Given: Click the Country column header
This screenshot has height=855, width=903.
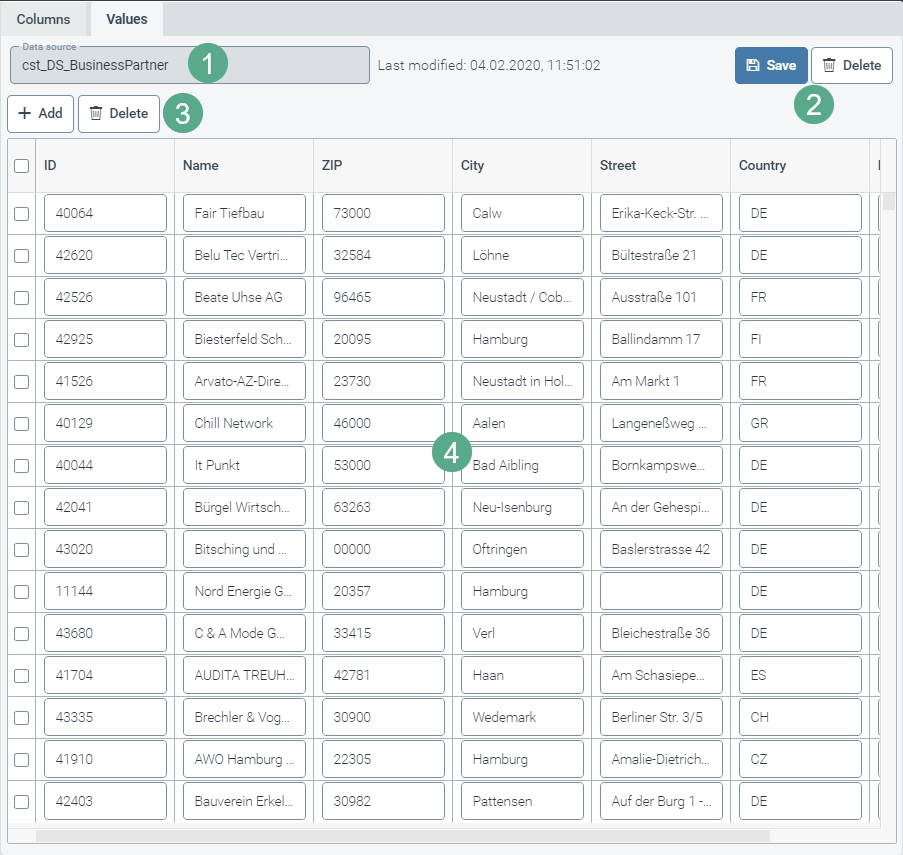Looking at the screenshot, I should pos(762,166).
